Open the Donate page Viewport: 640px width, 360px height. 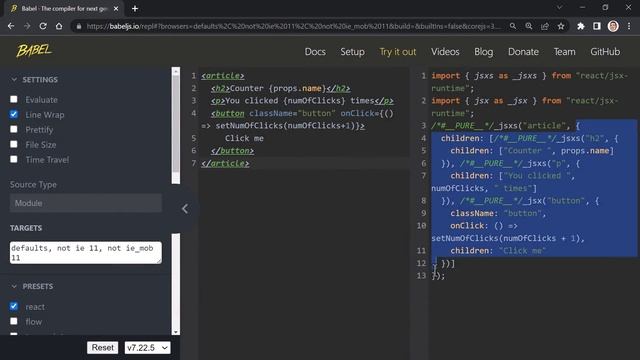pos(523,52)
